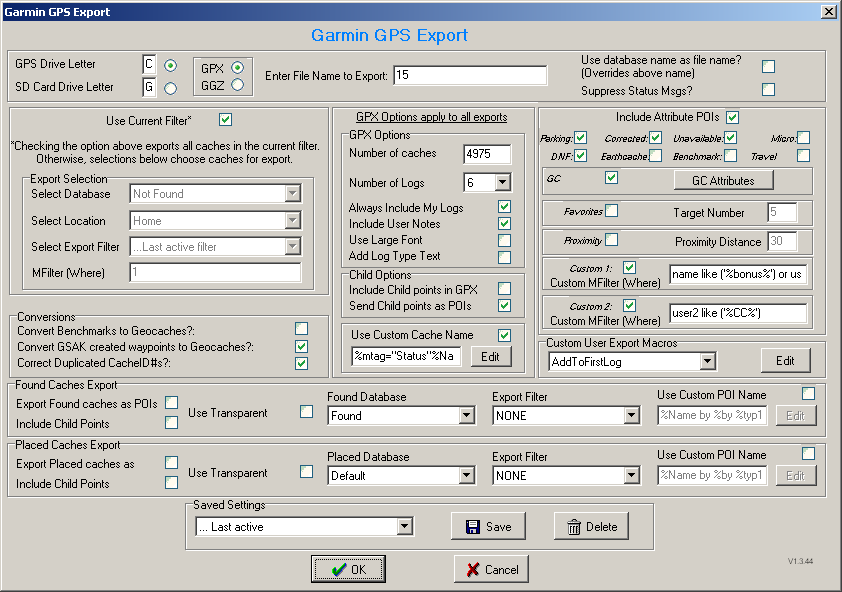Image resolution: width=842 pixels, height=592 pixels.
Task: Choose GGZ export format
Action: pos(237,85)
